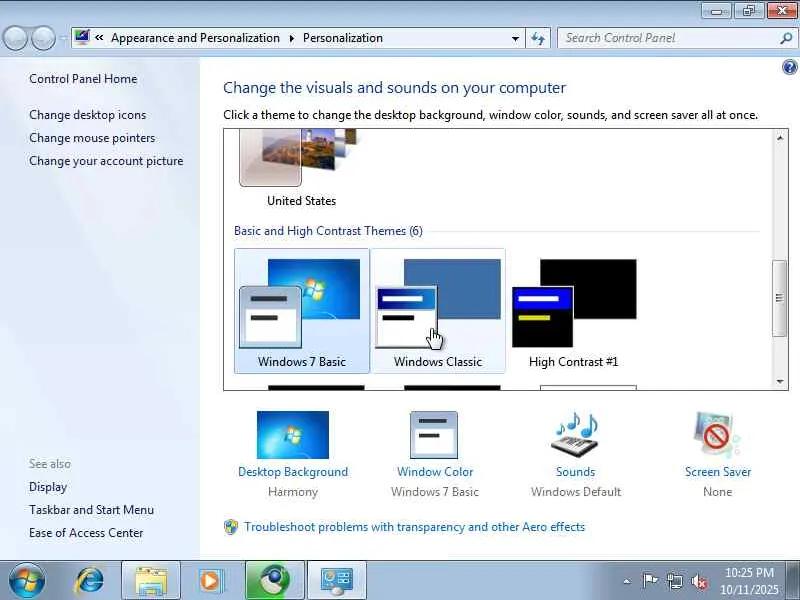Click the Refresh button in address bar
Image resolution: width=800 pixels, height=600 pixels.
(538, 38)
